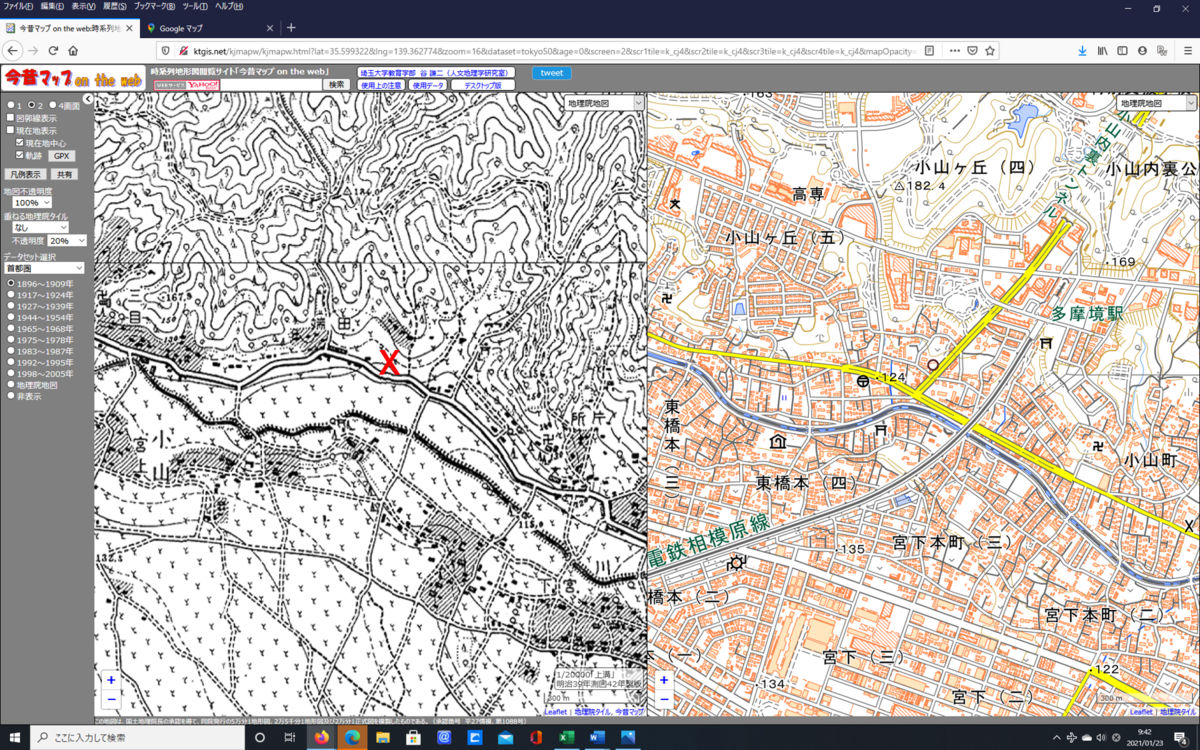
Task: Zoom out on the left historical map
Action: (110, 699)
